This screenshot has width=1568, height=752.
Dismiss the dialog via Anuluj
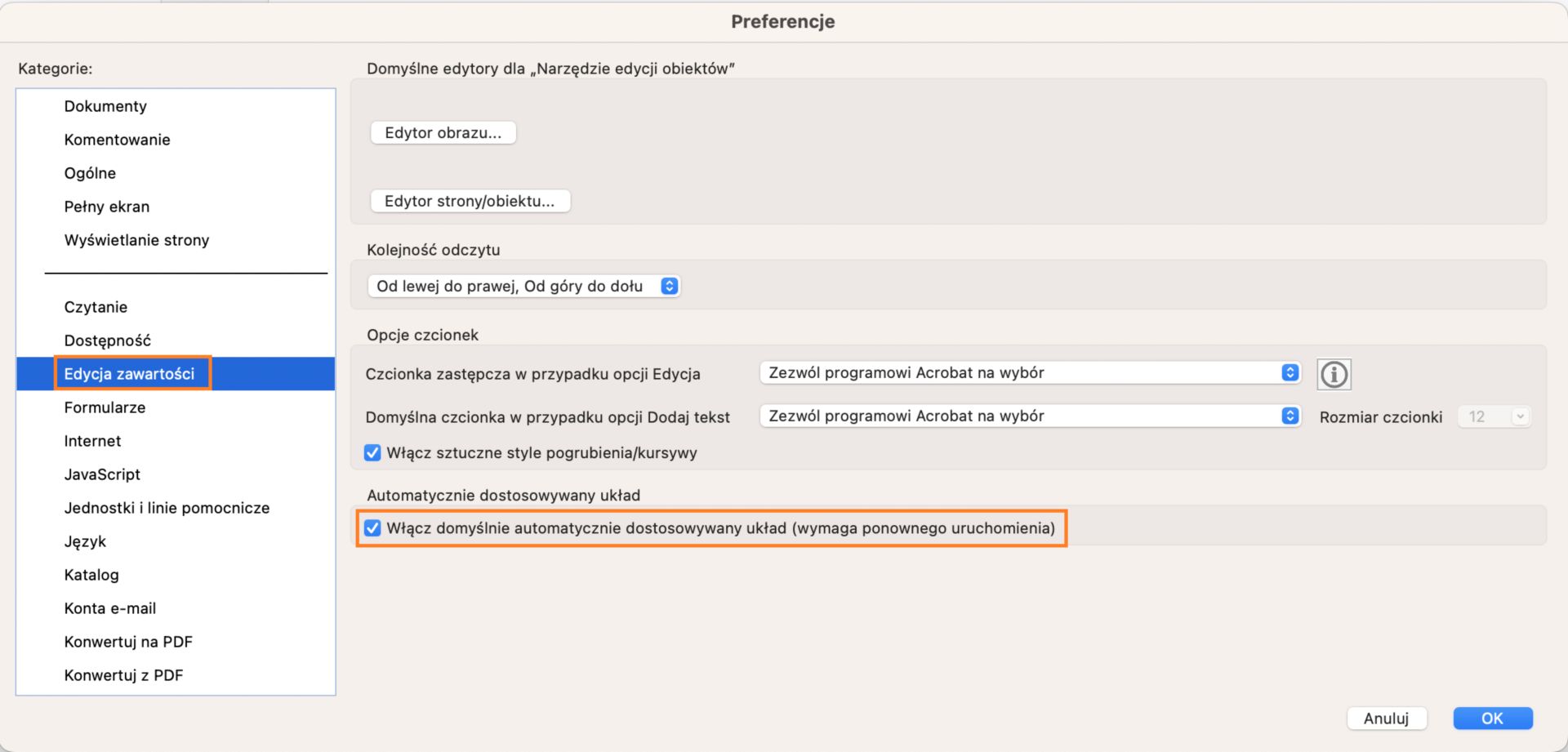[1386, 719]
